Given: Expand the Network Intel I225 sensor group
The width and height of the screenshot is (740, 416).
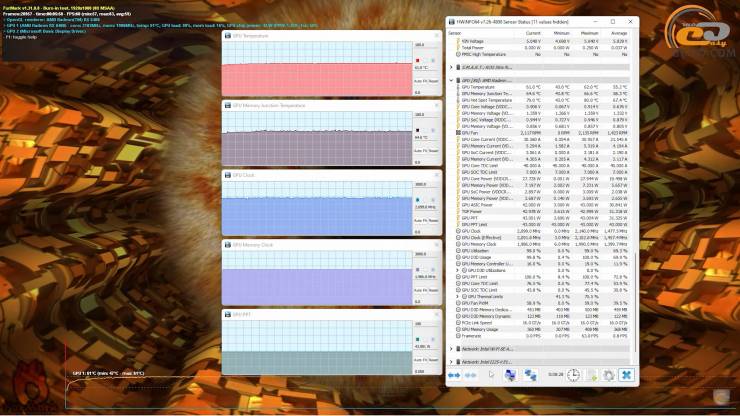Looking at the screenshot, I should 451,362.
